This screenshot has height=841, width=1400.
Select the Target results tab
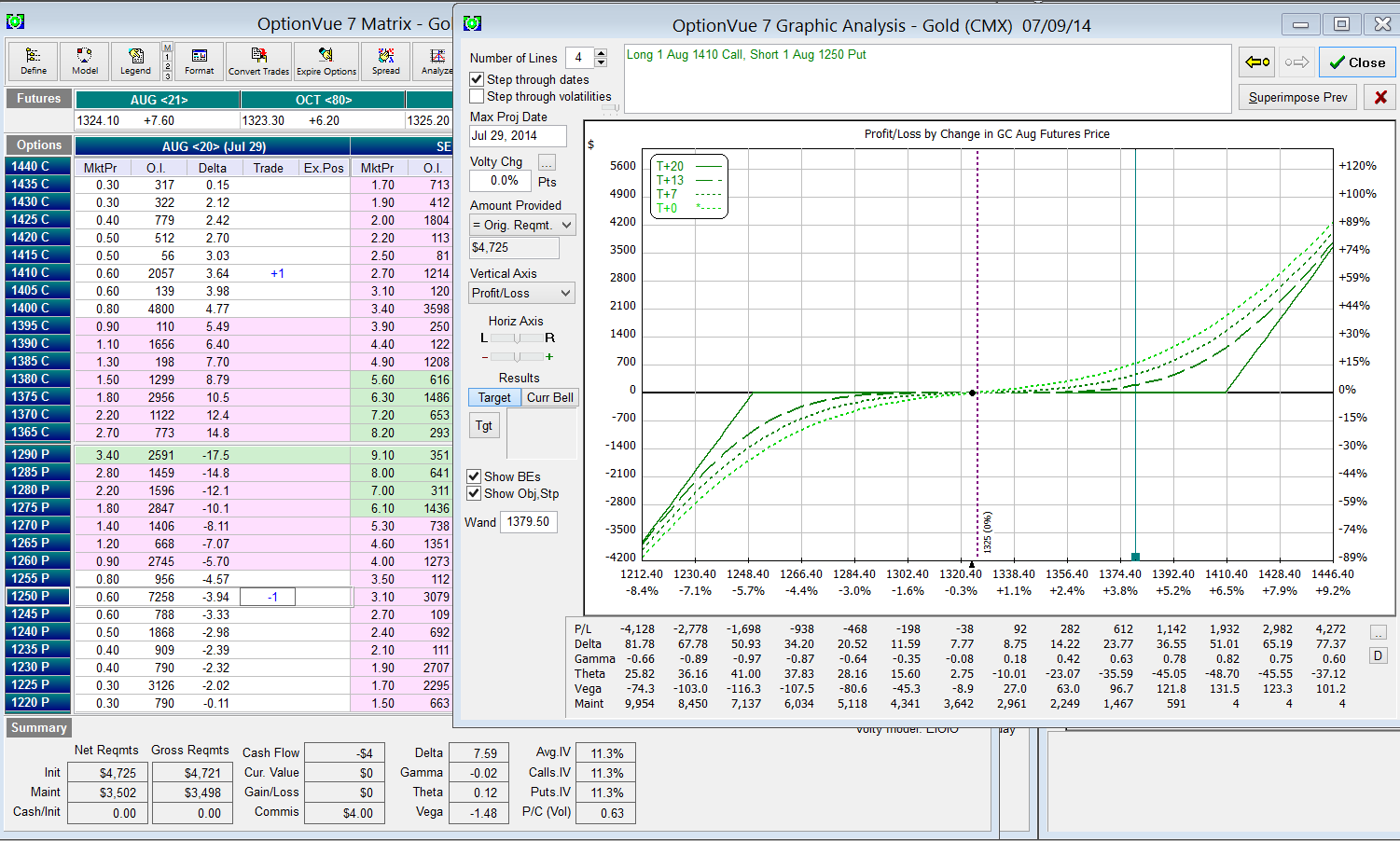point(494,397)
